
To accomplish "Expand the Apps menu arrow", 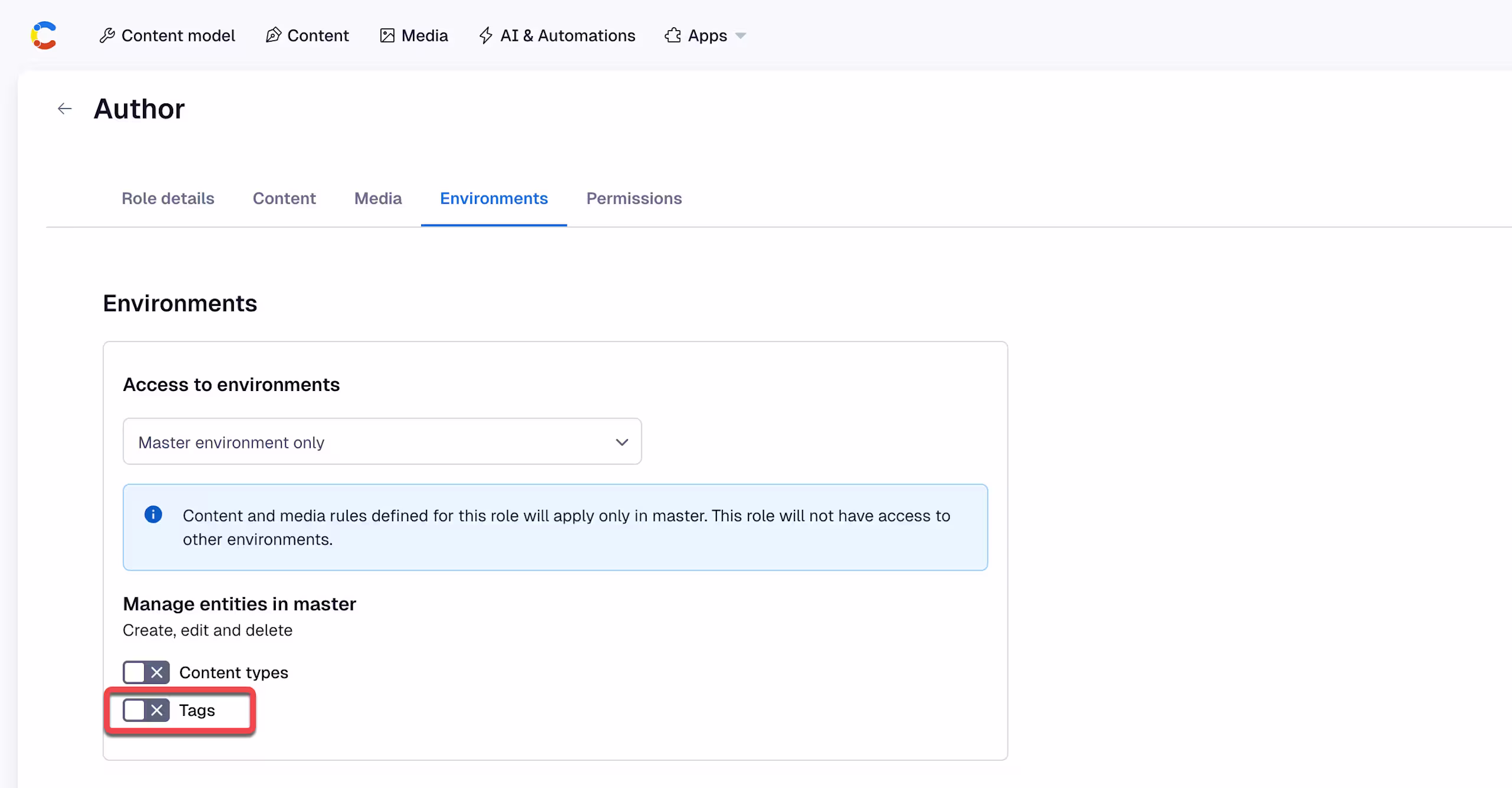I will pos(741,36).
